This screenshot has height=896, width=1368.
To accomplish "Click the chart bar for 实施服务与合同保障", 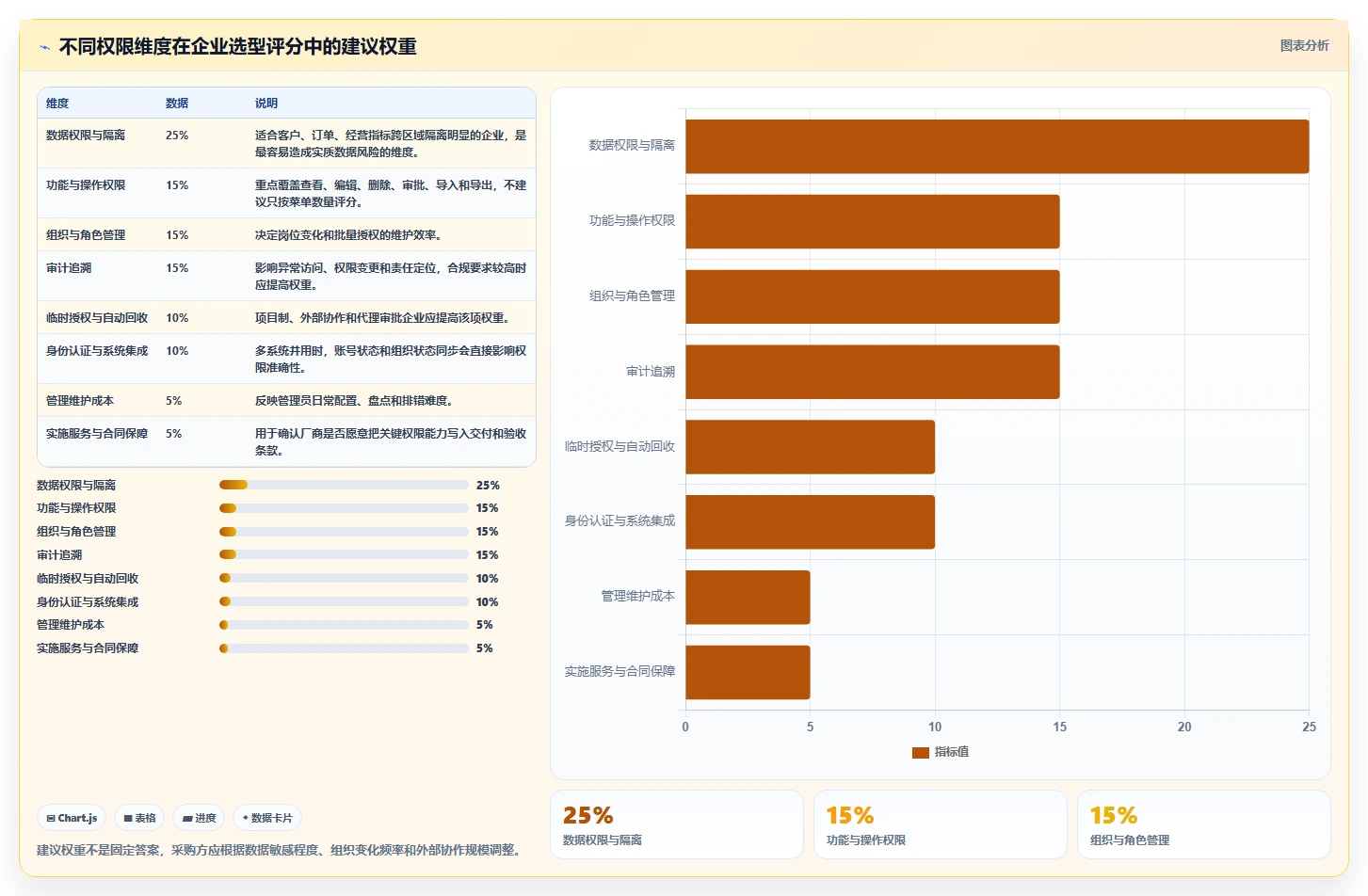I will tap(748, 672).
